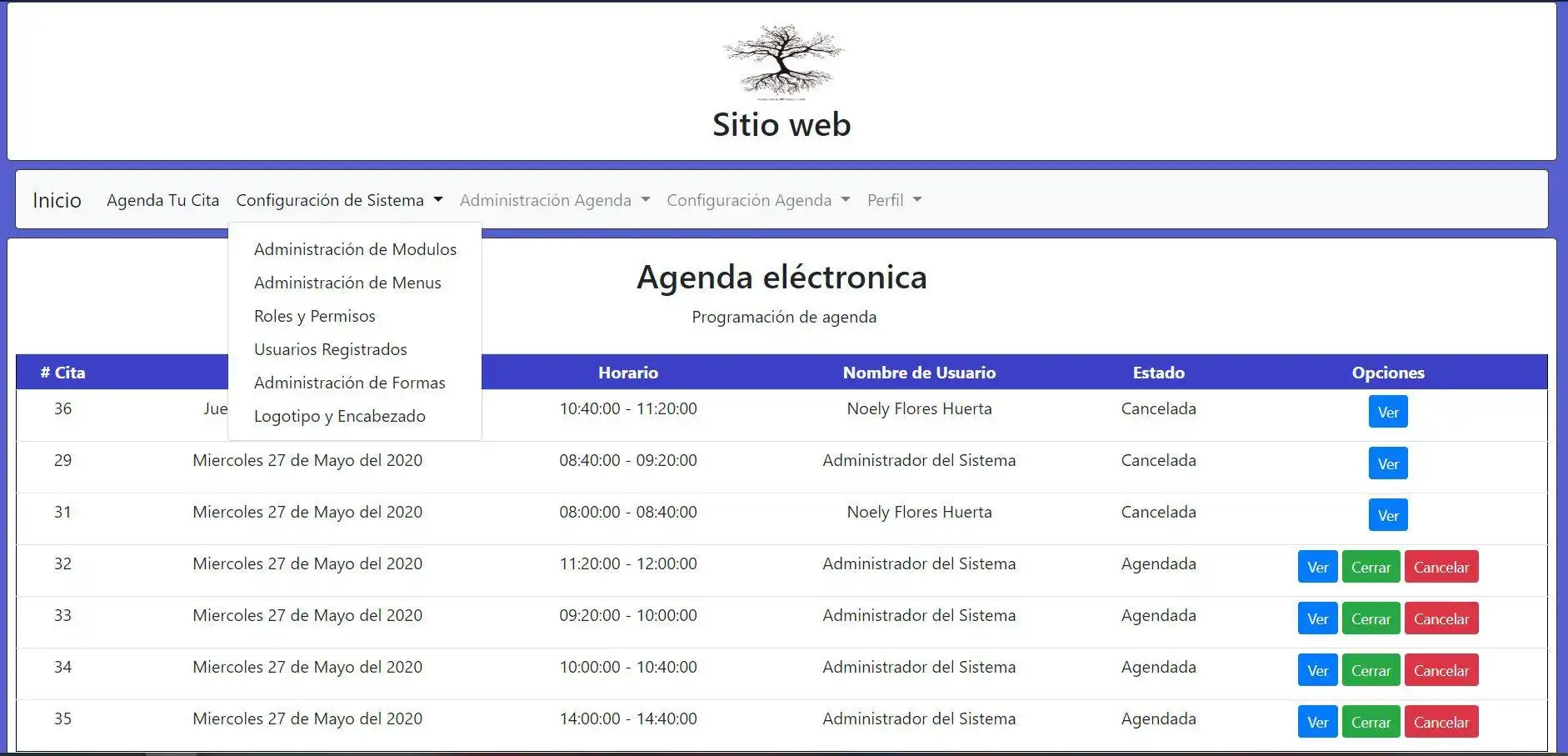Select Administración de Modulos
The width and height of the screenshot is (1568, 756).
[355, 249]
